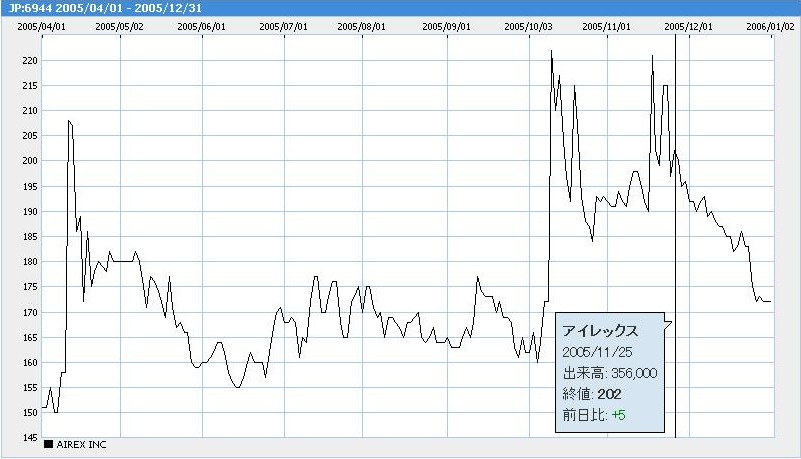
Task: Click the 150 price axis label
Action: (30, 413)
